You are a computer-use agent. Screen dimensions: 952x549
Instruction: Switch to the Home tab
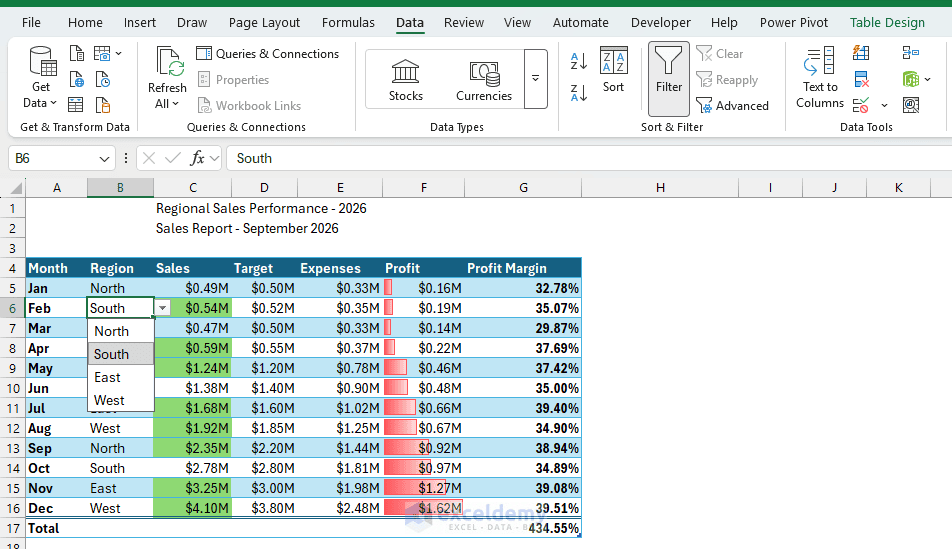pos(85,22)
